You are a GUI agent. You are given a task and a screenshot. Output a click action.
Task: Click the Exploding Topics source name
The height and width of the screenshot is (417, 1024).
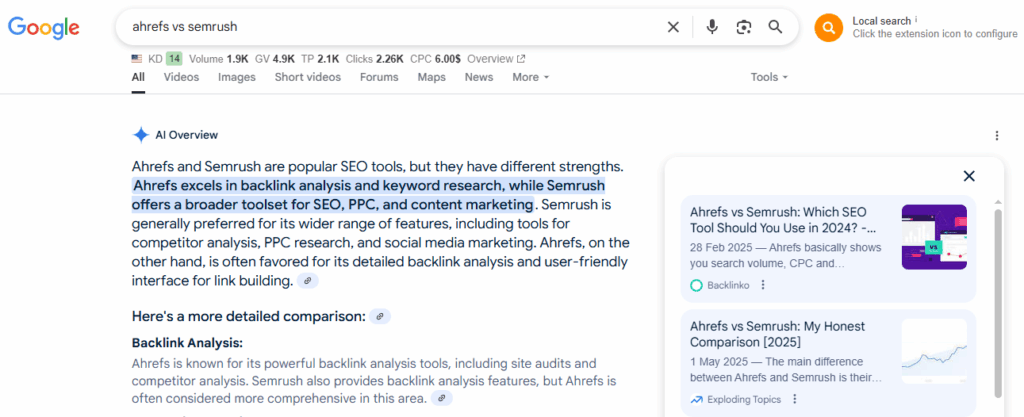point(744,399)
